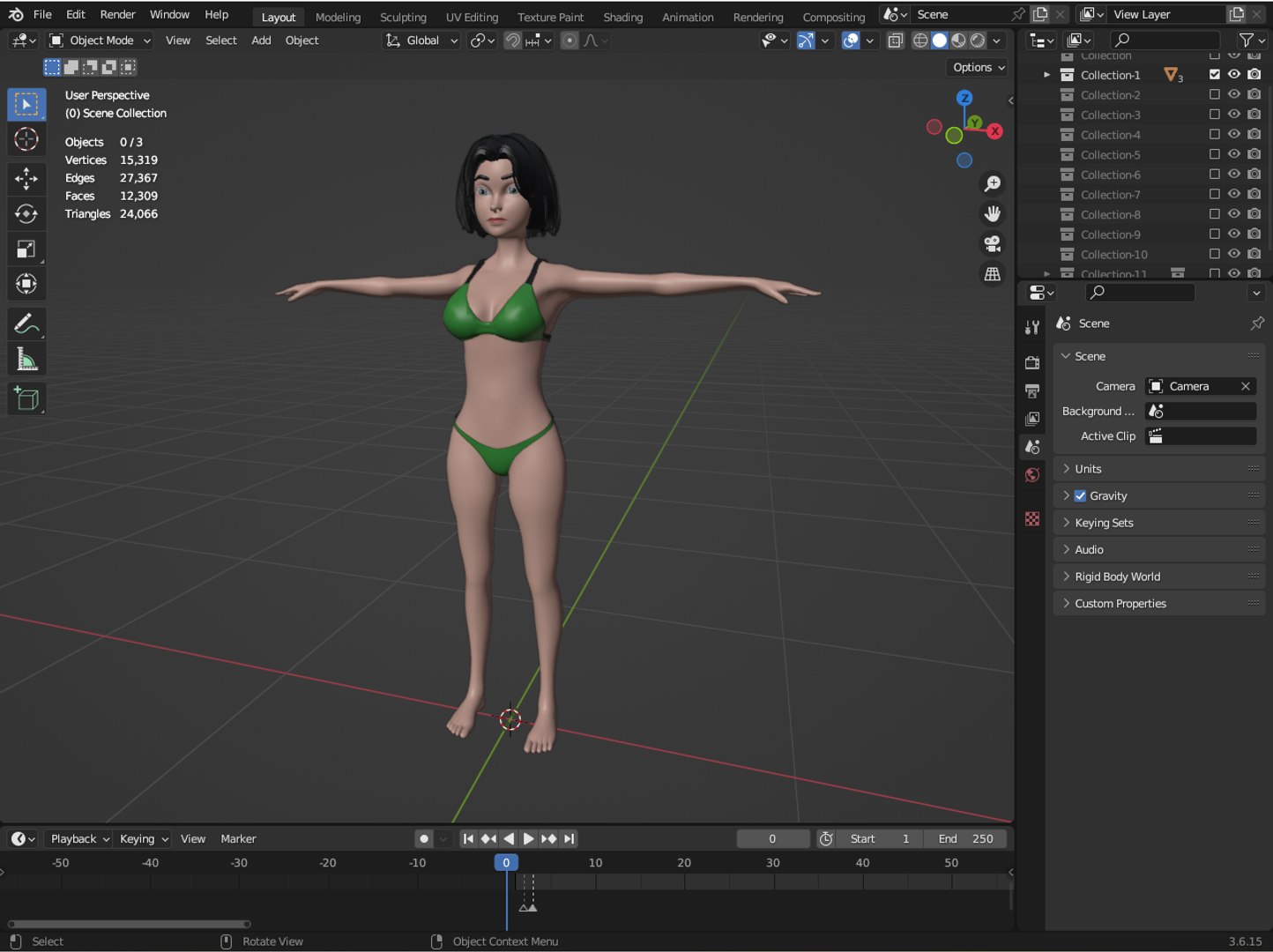Hide Collection-6 with its eye icon
1273x952 pixels.
pos(1234,175)
